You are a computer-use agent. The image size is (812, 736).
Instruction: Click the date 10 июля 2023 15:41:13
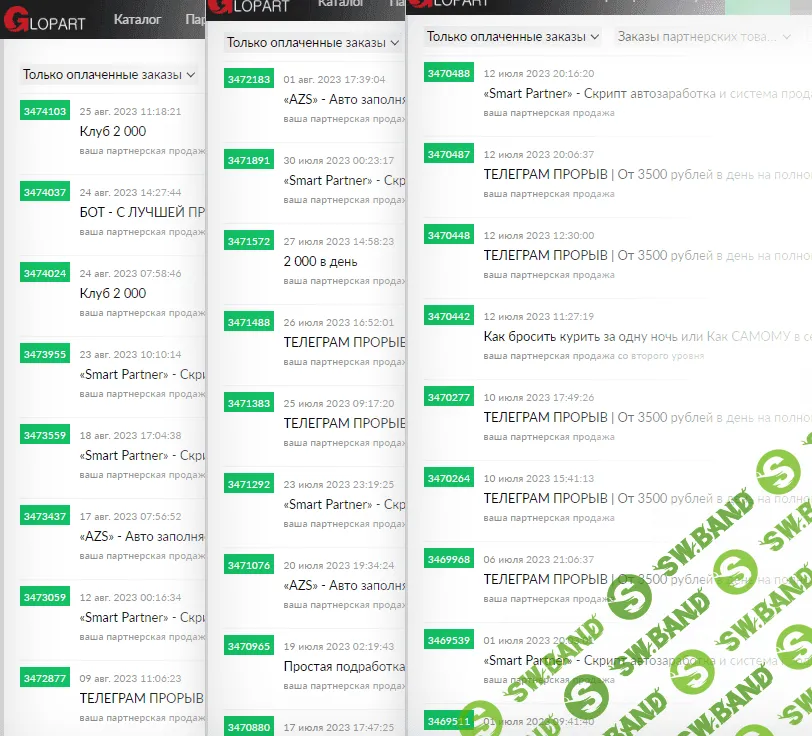pos(539,479)
